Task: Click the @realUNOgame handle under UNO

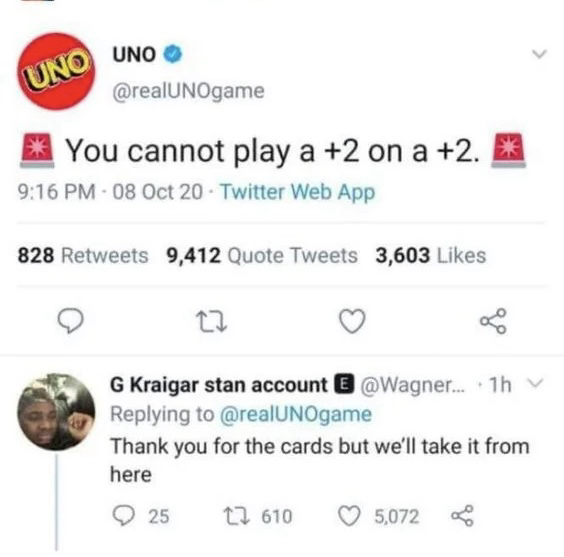Action: pyautogui.click(x=188, y=91)
